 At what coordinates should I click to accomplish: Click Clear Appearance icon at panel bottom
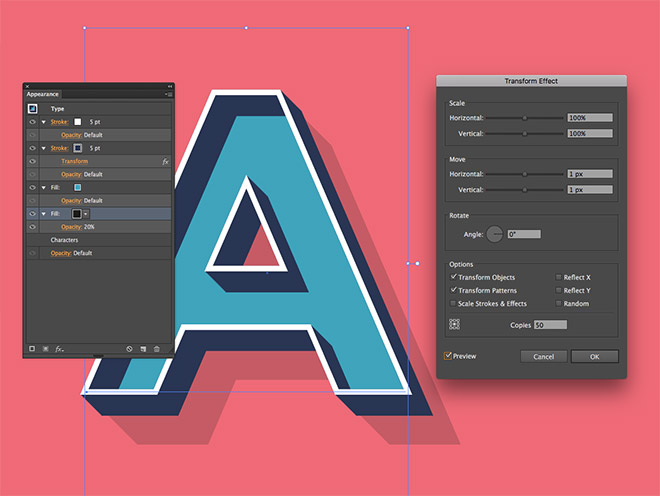(x=129, y=348)
